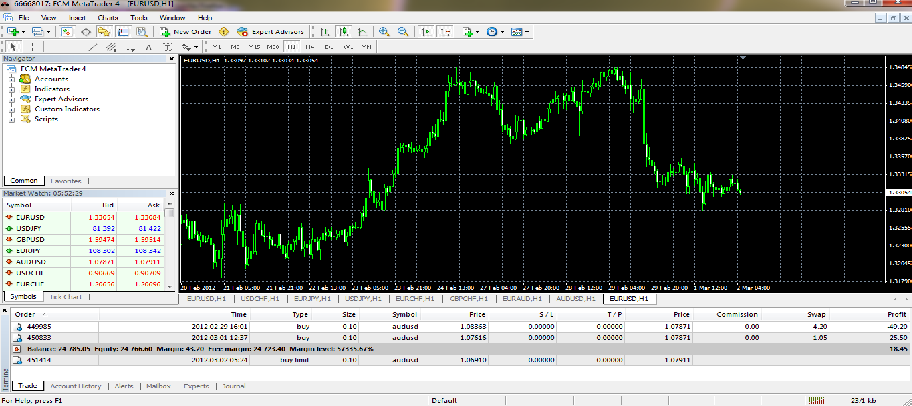Expand the Indicators tree node
Viewport: 912px width, 406px height.
point(11,89)
